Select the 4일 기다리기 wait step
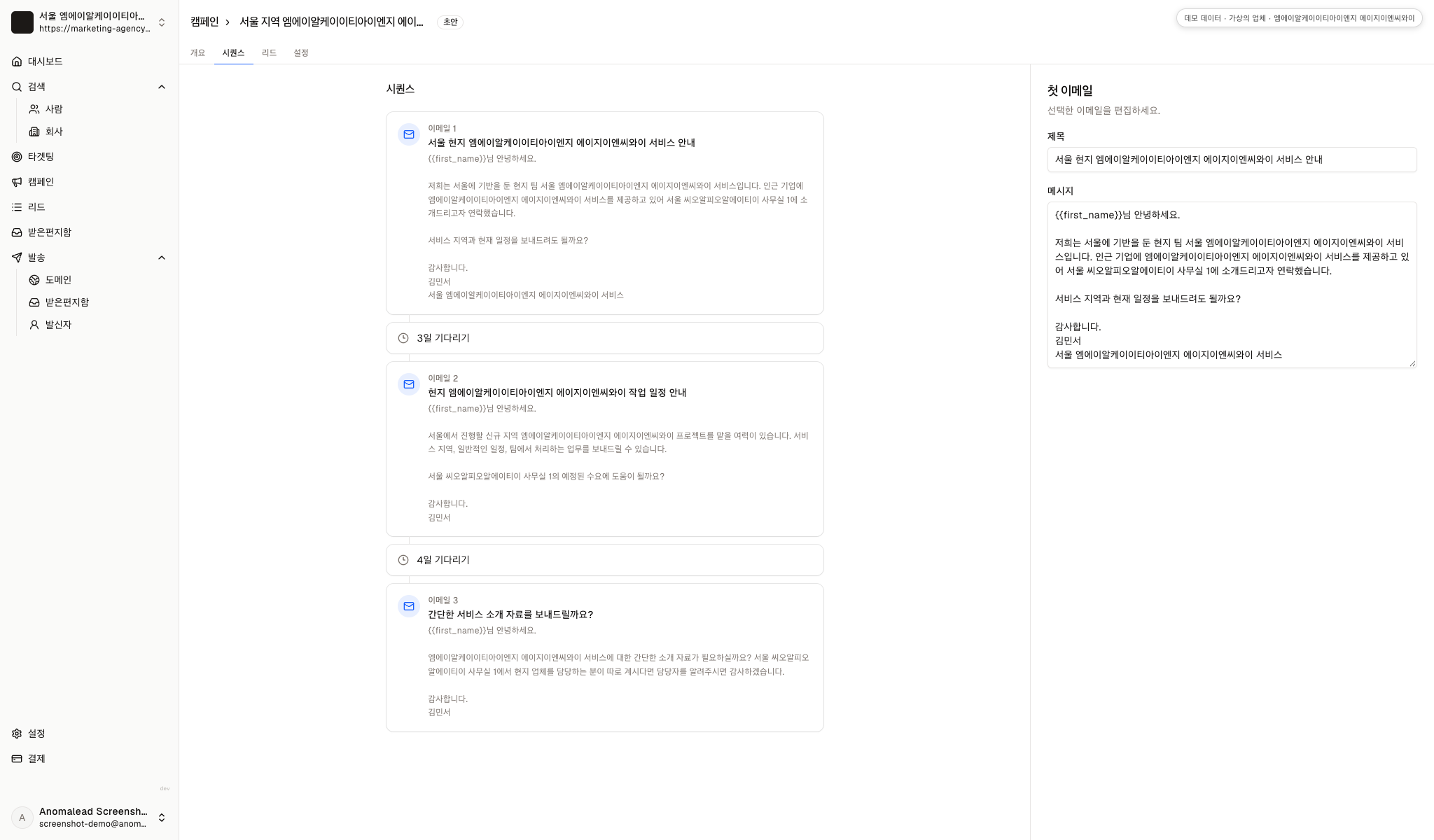1434x840 pixels. [605, 560]
